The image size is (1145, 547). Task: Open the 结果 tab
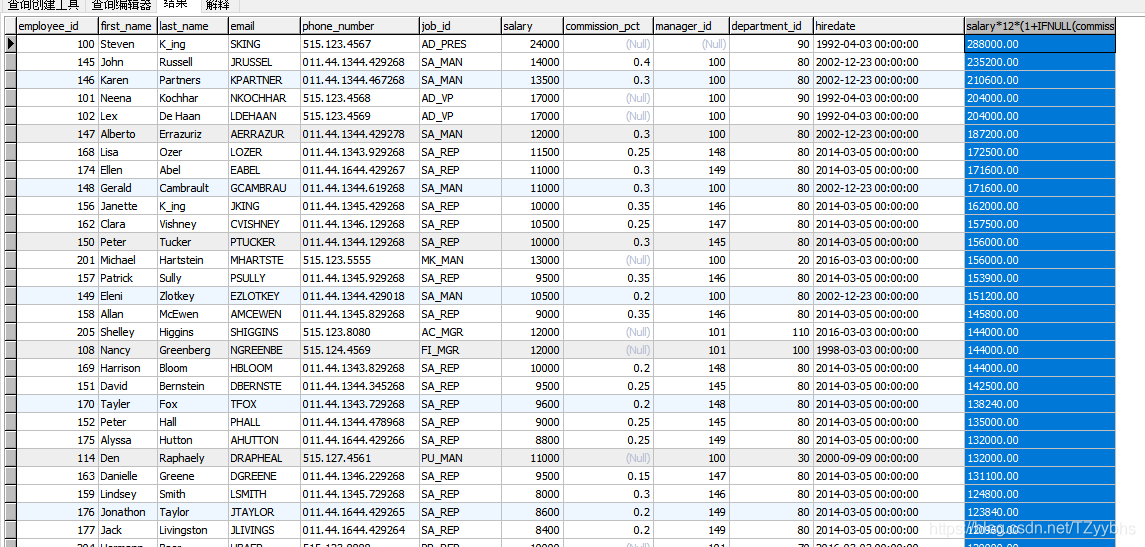177,5
